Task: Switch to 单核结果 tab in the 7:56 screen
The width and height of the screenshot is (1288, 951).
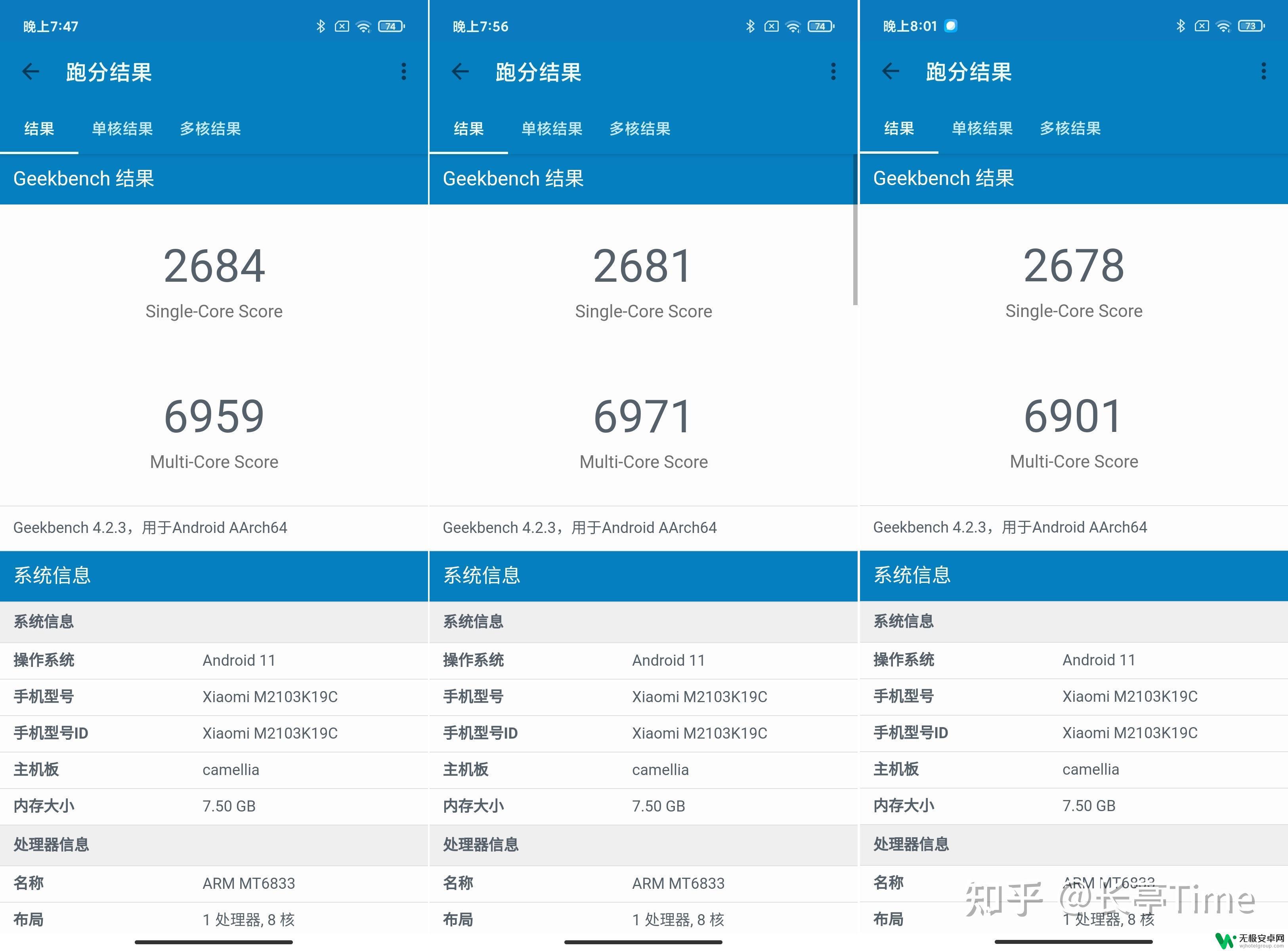Action: 552,128
